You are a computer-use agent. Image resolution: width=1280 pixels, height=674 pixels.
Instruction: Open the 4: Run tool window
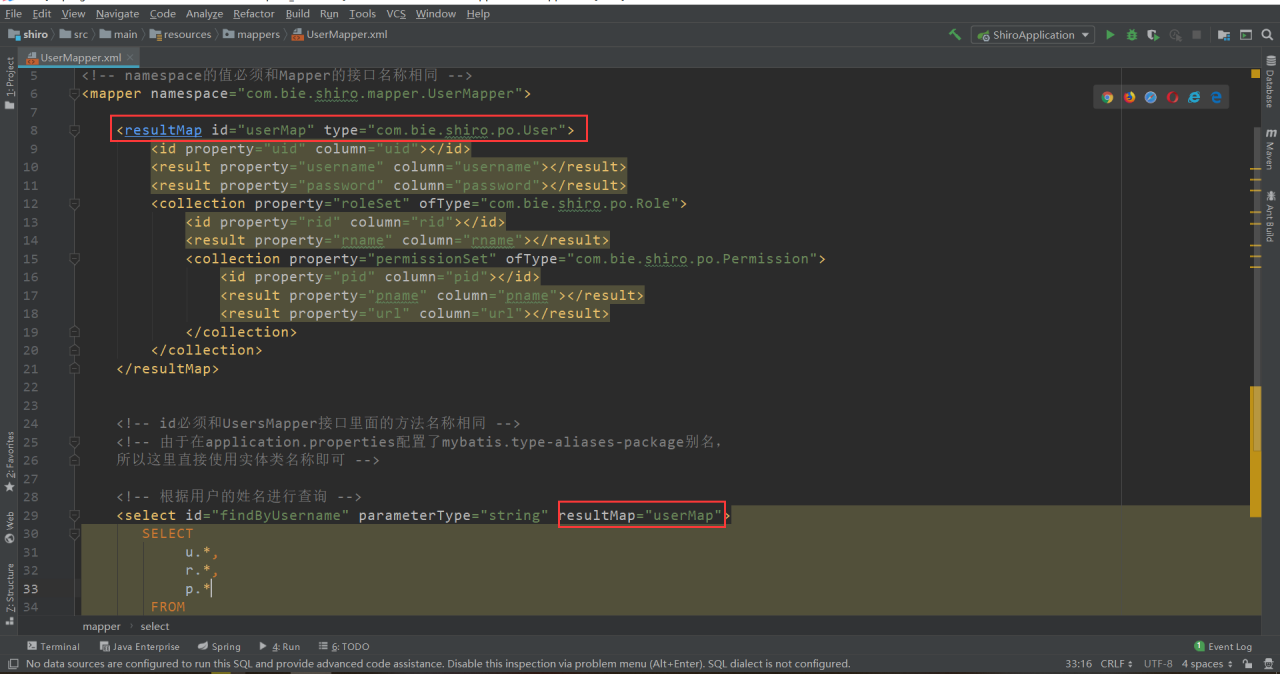(279, 647)
